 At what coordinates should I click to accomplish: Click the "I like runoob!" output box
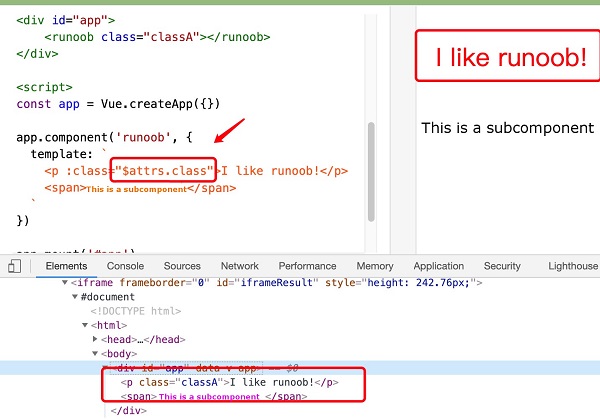click(510, 58)
